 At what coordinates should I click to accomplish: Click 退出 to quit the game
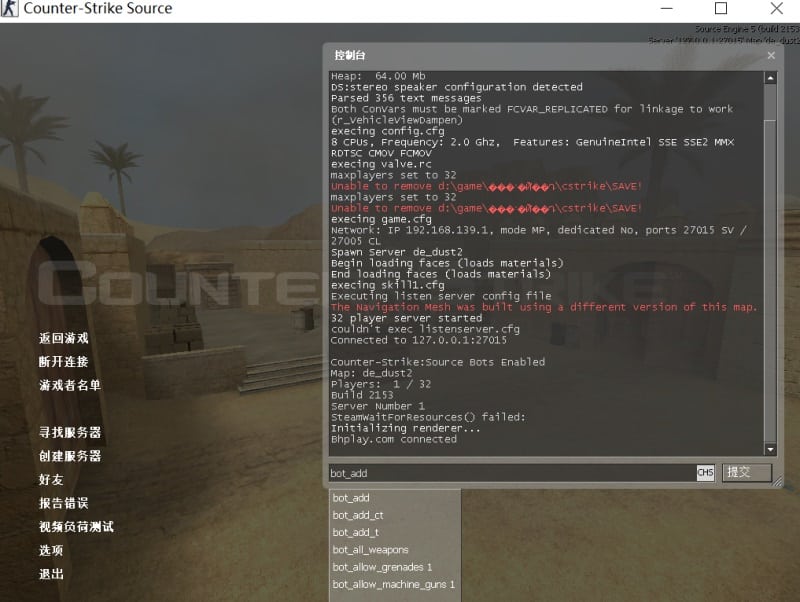51,574
